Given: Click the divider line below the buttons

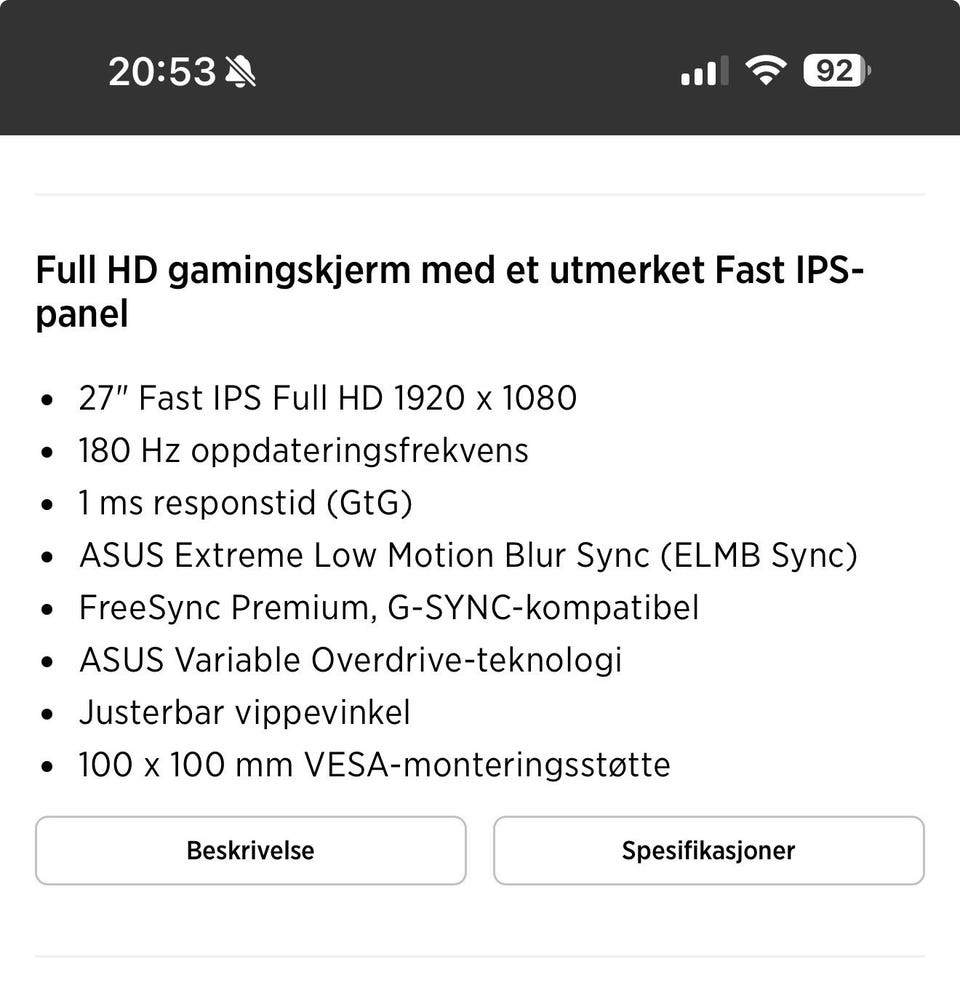Looking at the screenshot, I should coord(480,957).
